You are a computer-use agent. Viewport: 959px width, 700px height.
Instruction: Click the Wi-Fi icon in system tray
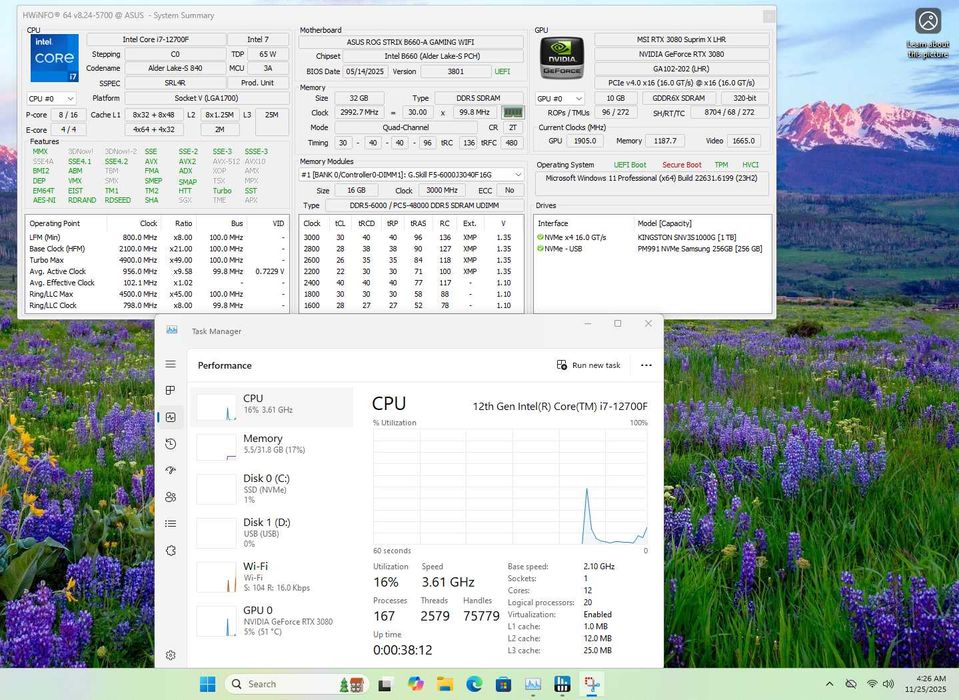[x=872, y=683]
